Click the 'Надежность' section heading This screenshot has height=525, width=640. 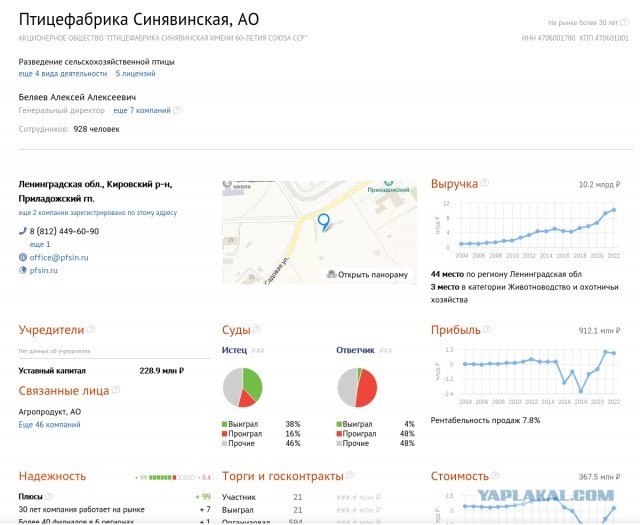point(52,476)
